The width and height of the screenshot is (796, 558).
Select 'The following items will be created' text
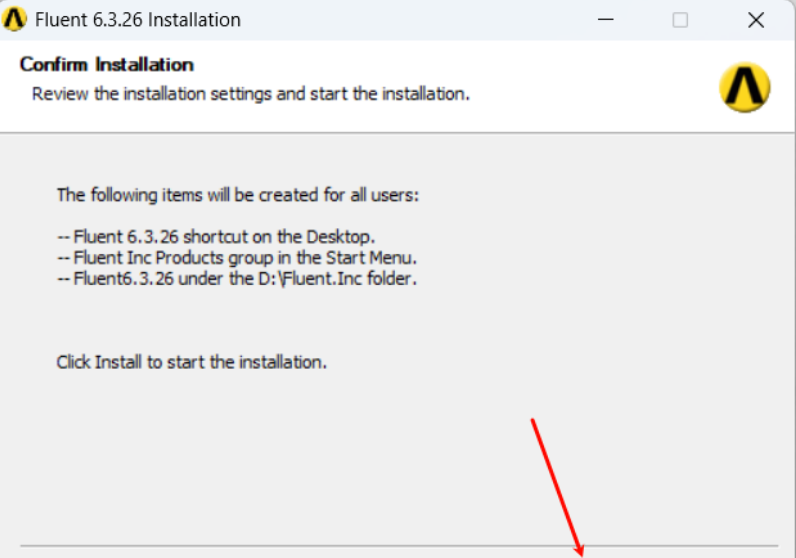(x=237, y=194)
